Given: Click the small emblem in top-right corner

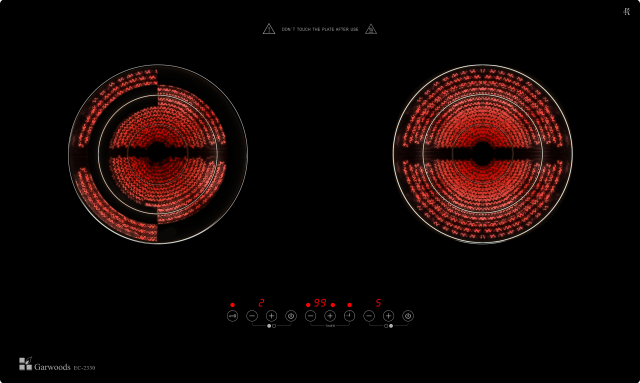Looking at the screenshot, I should coord(626,11).
